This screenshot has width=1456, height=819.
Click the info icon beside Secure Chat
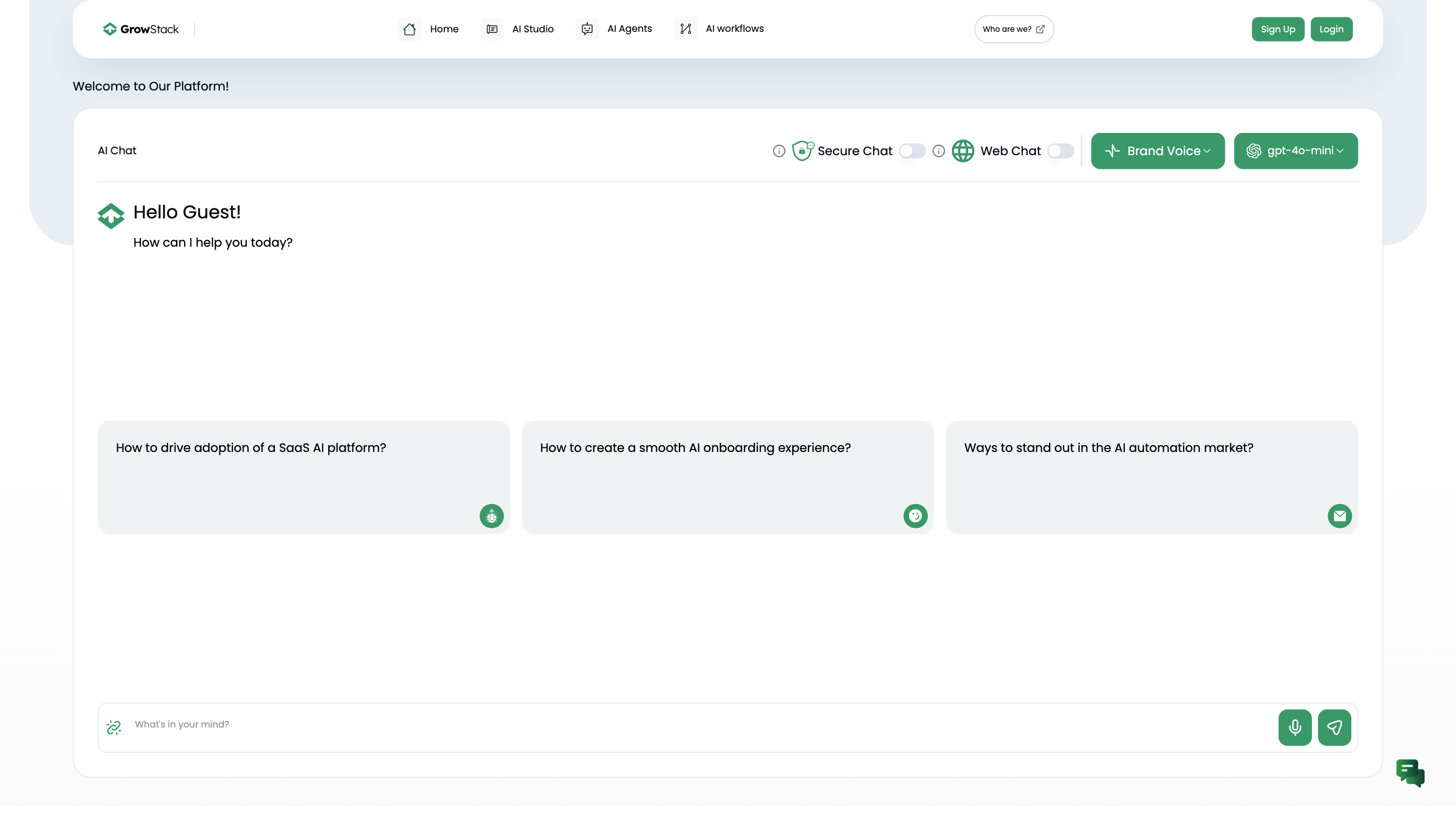point(779,151)
